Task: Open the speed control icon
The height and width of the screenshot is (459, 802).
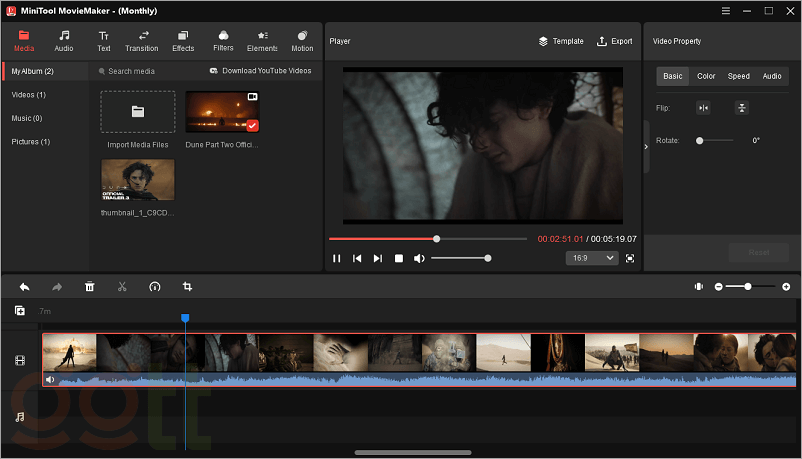Action: coord(154,287)
